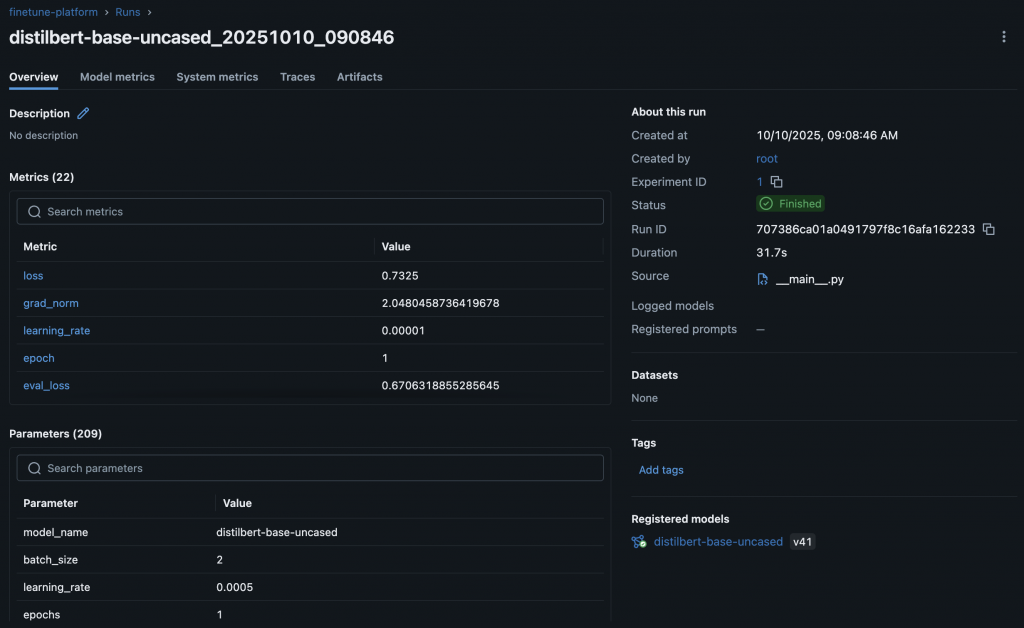Click the __main__.py source name
Viewport: 1024px width, 628px height.
(x=810, y=279)
